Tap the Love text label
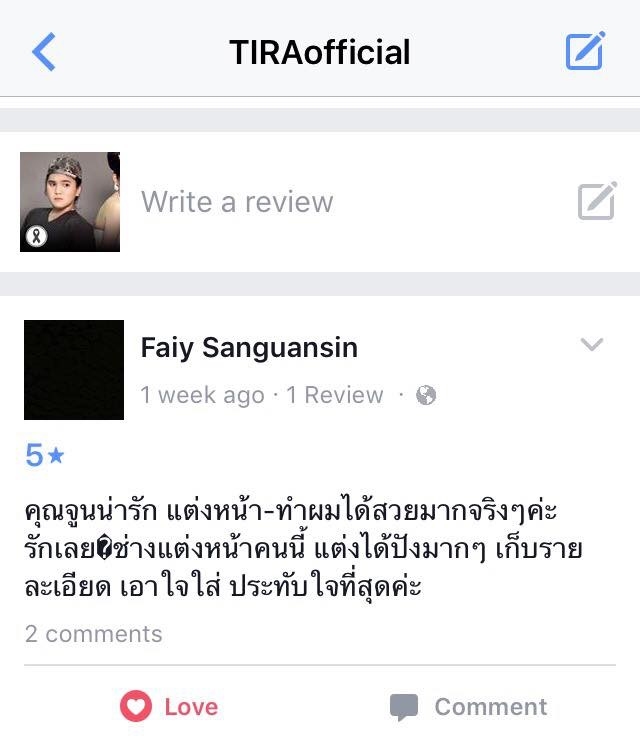640x743 pixels. 191,707
